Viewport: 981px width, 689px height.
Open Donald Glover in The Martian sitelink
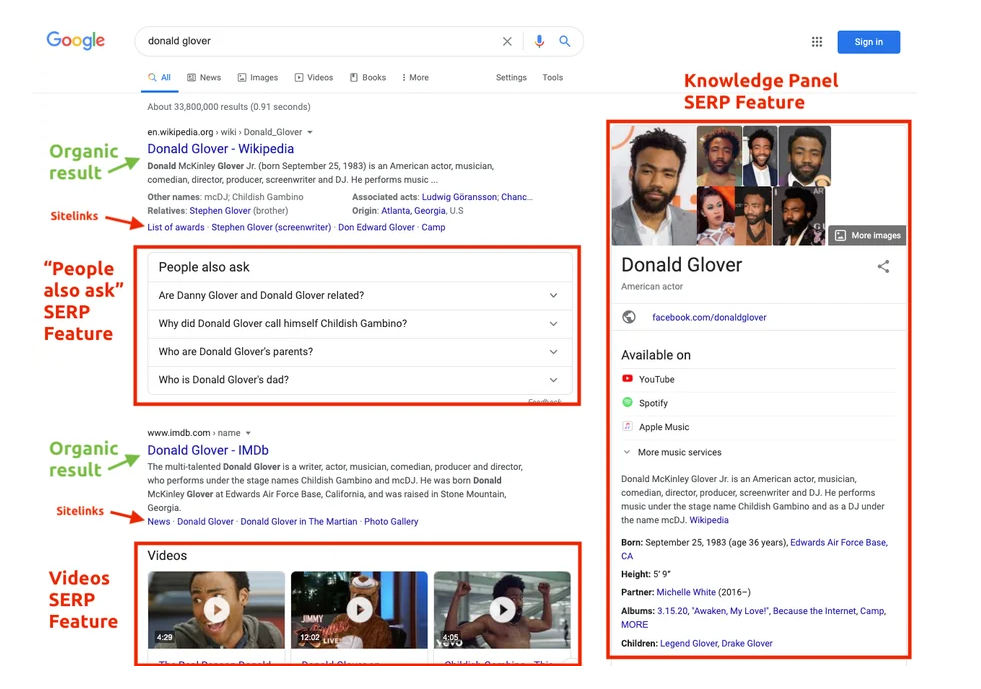298,521
